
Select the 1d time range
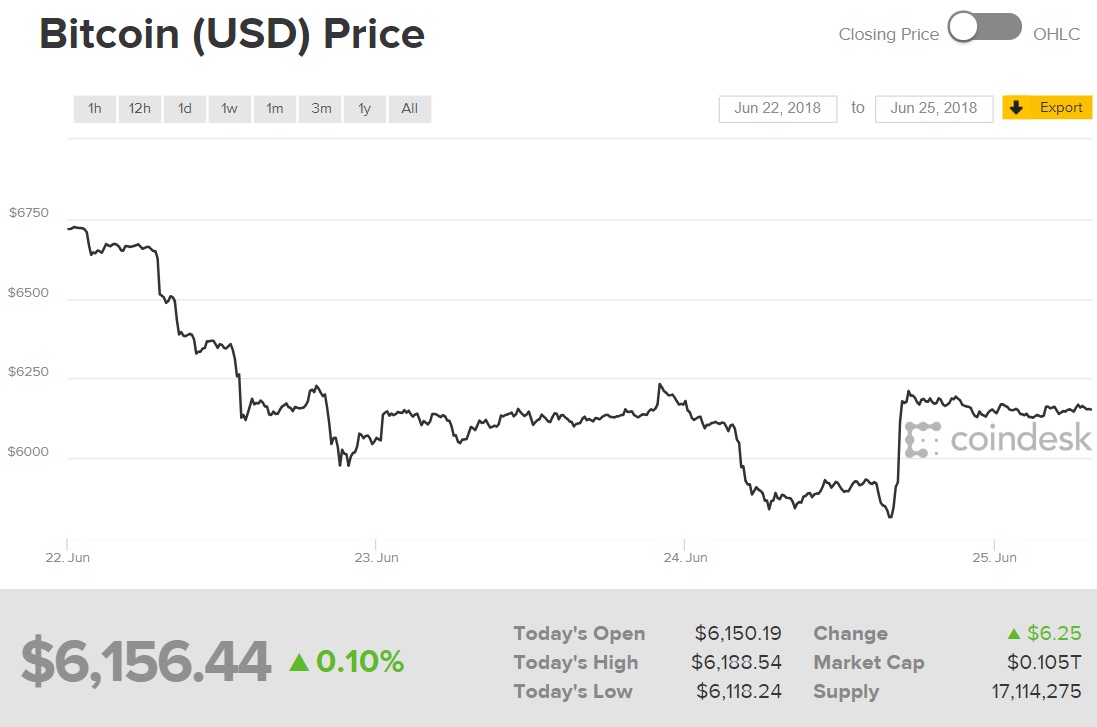[x=184, y=108]
